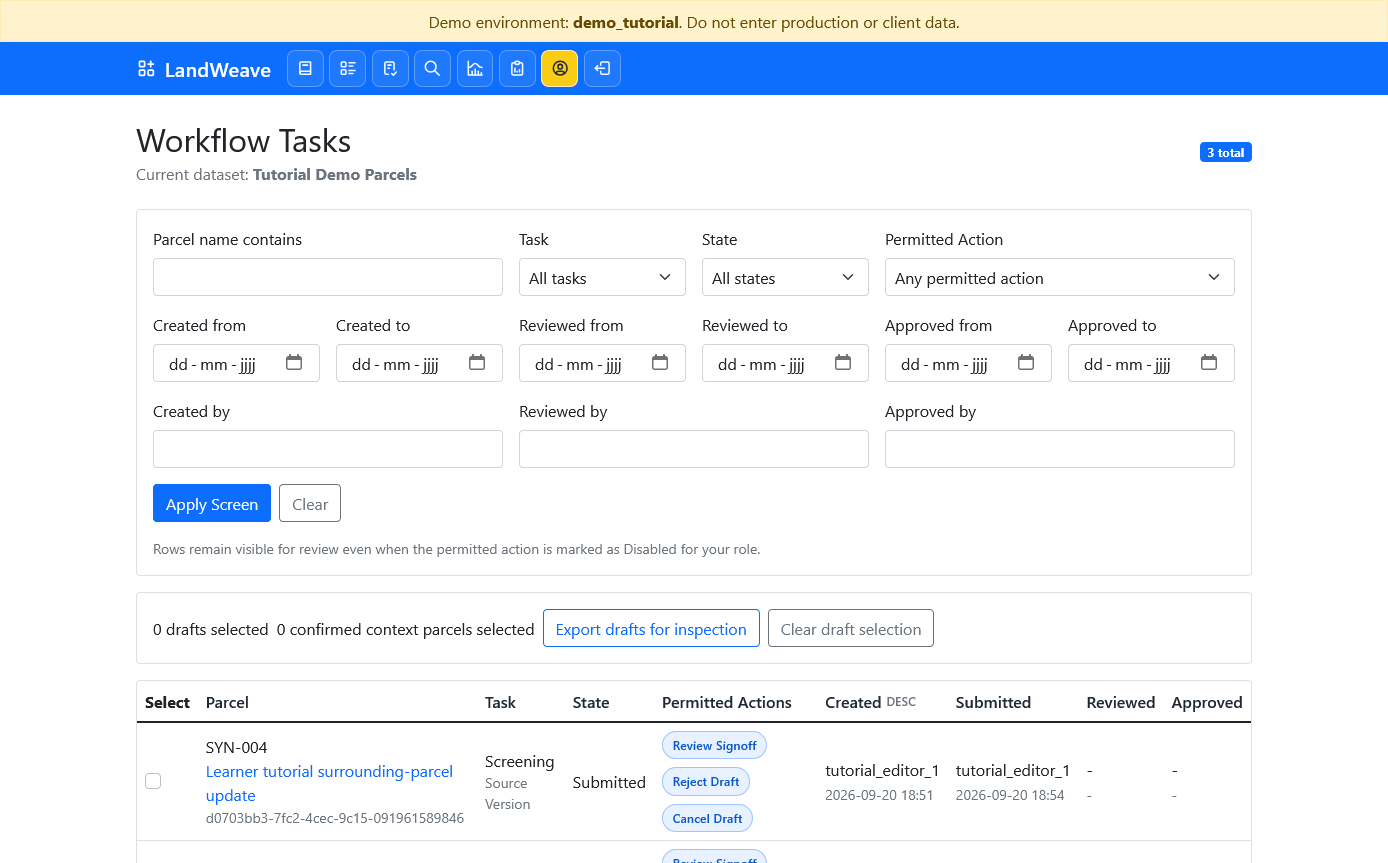Open the document checkmark icon in navbar
Image resolution: width=1388 pixels, height=863 pixels.
(x=390, y=69)
